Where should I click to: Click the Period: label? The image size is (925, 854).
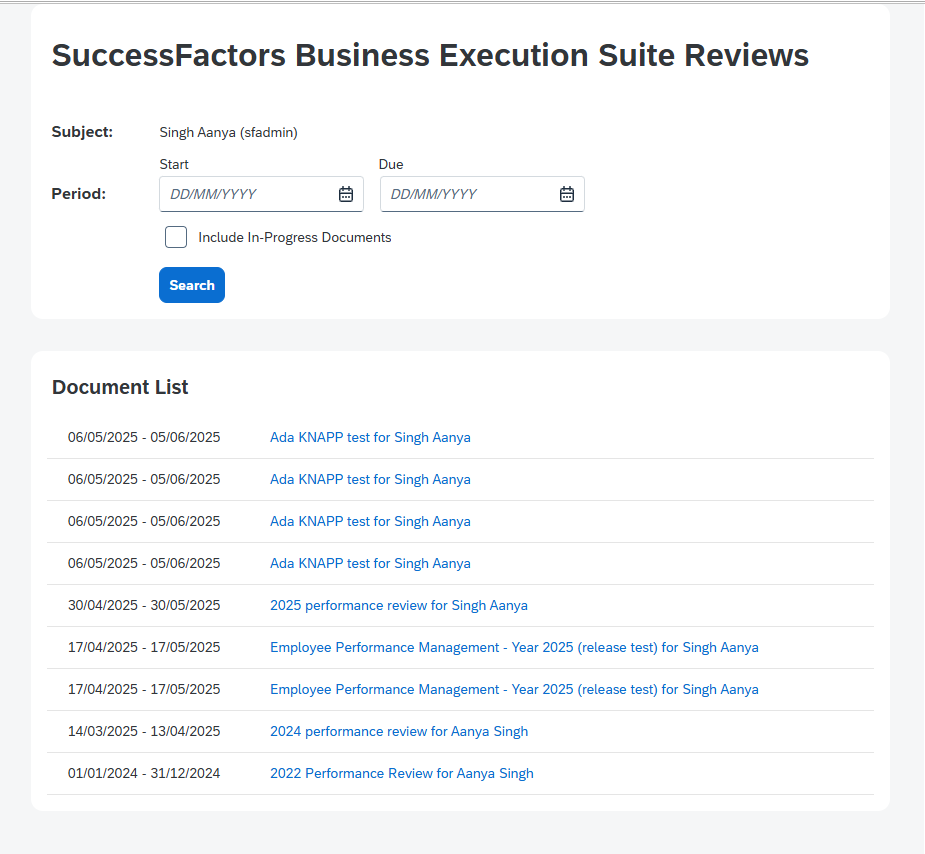click(78, 194)
